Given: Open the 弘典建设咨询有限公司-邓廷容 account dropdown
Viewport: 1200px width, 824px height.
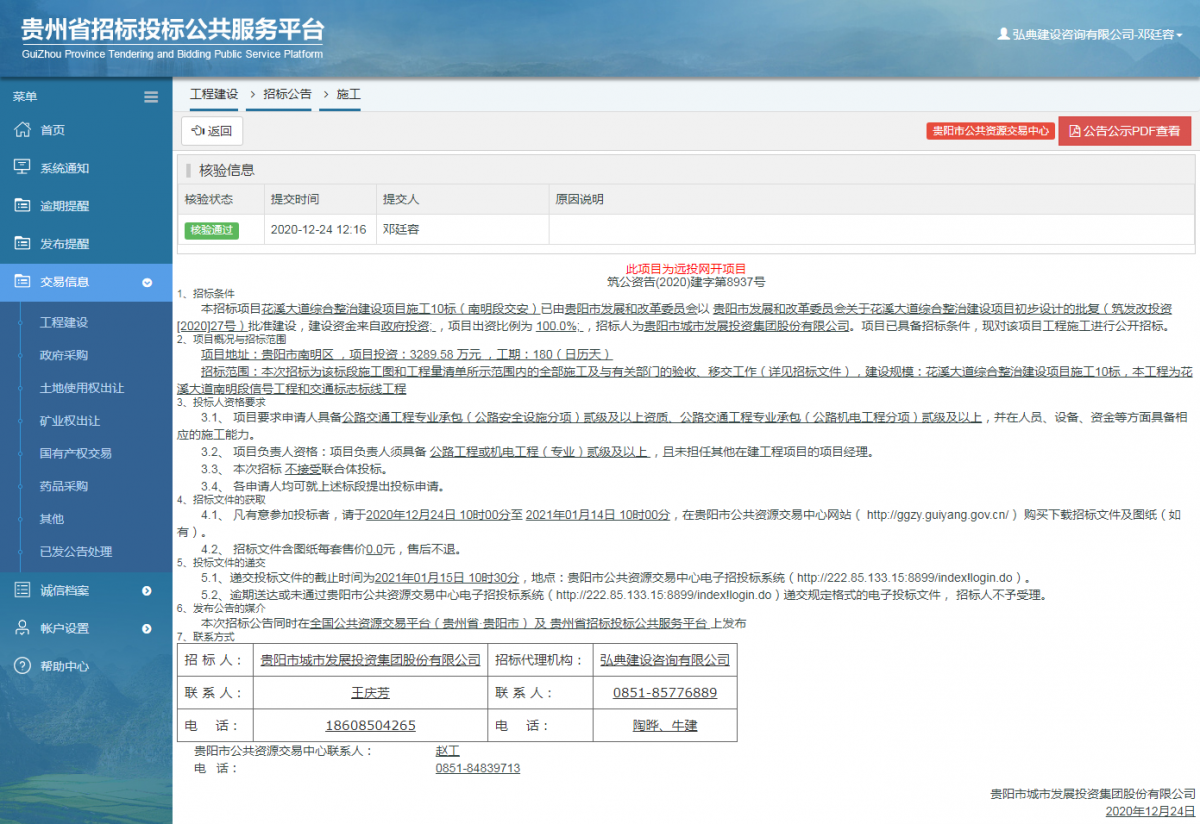Looking at the screenshot, I should click(x=1092, y=33).
